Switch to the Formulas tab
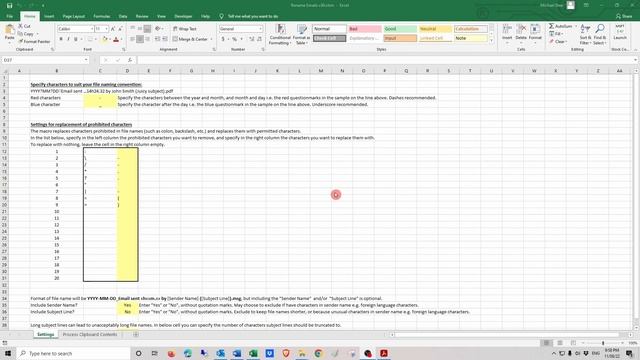This screenshot has width=640, height=360. click(x=102, y=16)
